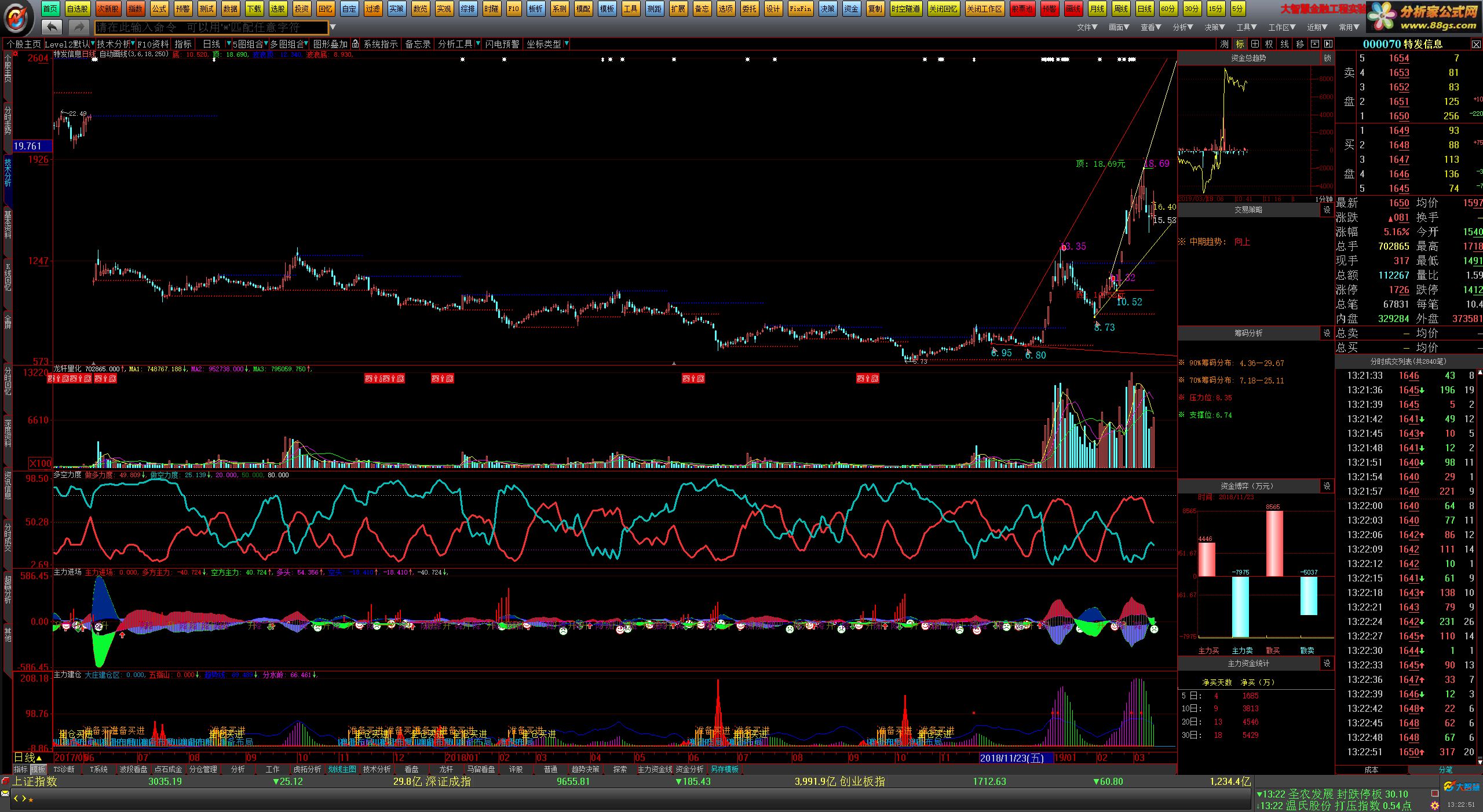Click the orange star icon in bottom bar
This screenshot has height=812, width=1483.
point(31,800)
